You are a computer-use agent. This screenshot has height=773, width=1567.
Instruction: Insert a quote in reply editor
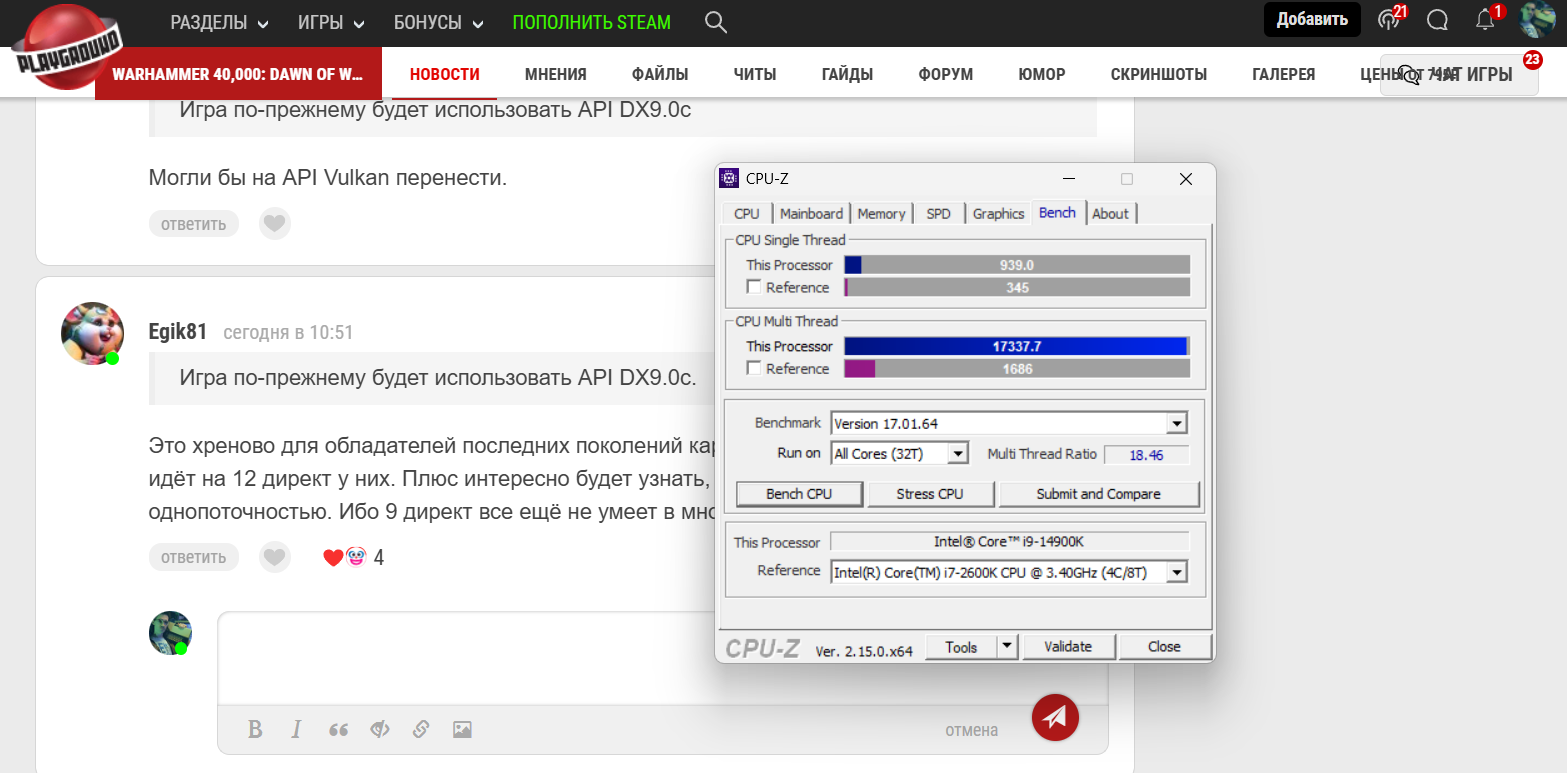pos(338,729)
